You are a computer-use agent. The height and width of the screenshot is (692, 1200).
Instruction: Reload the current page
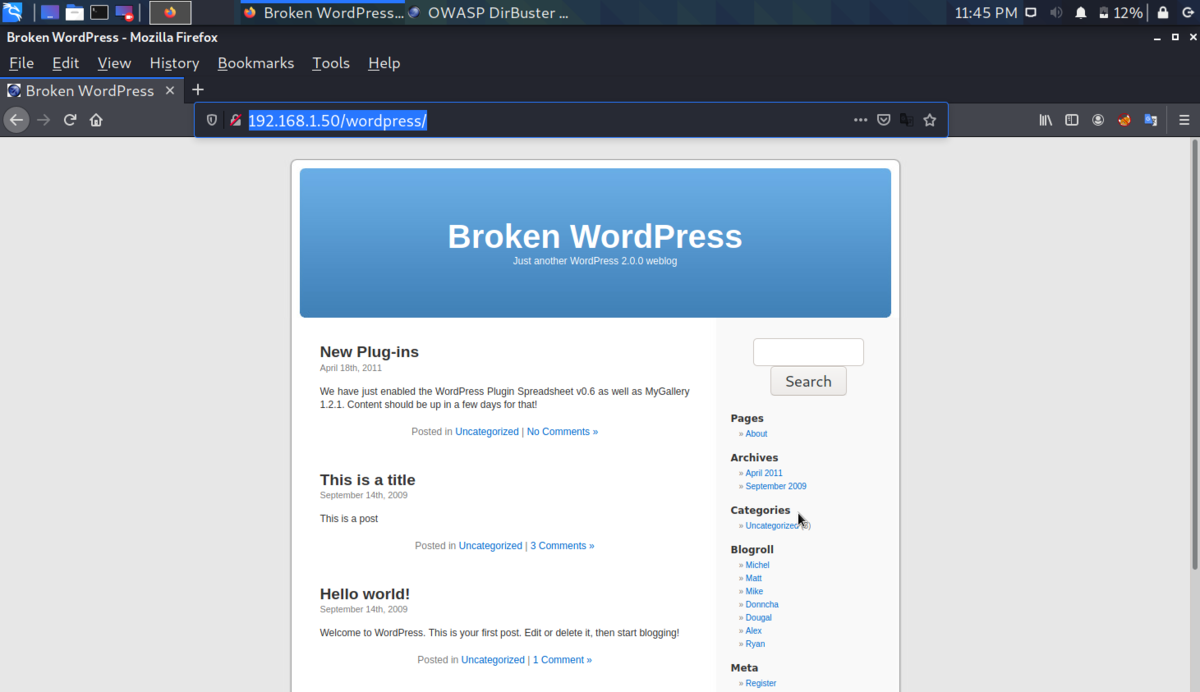click(70, 120)
